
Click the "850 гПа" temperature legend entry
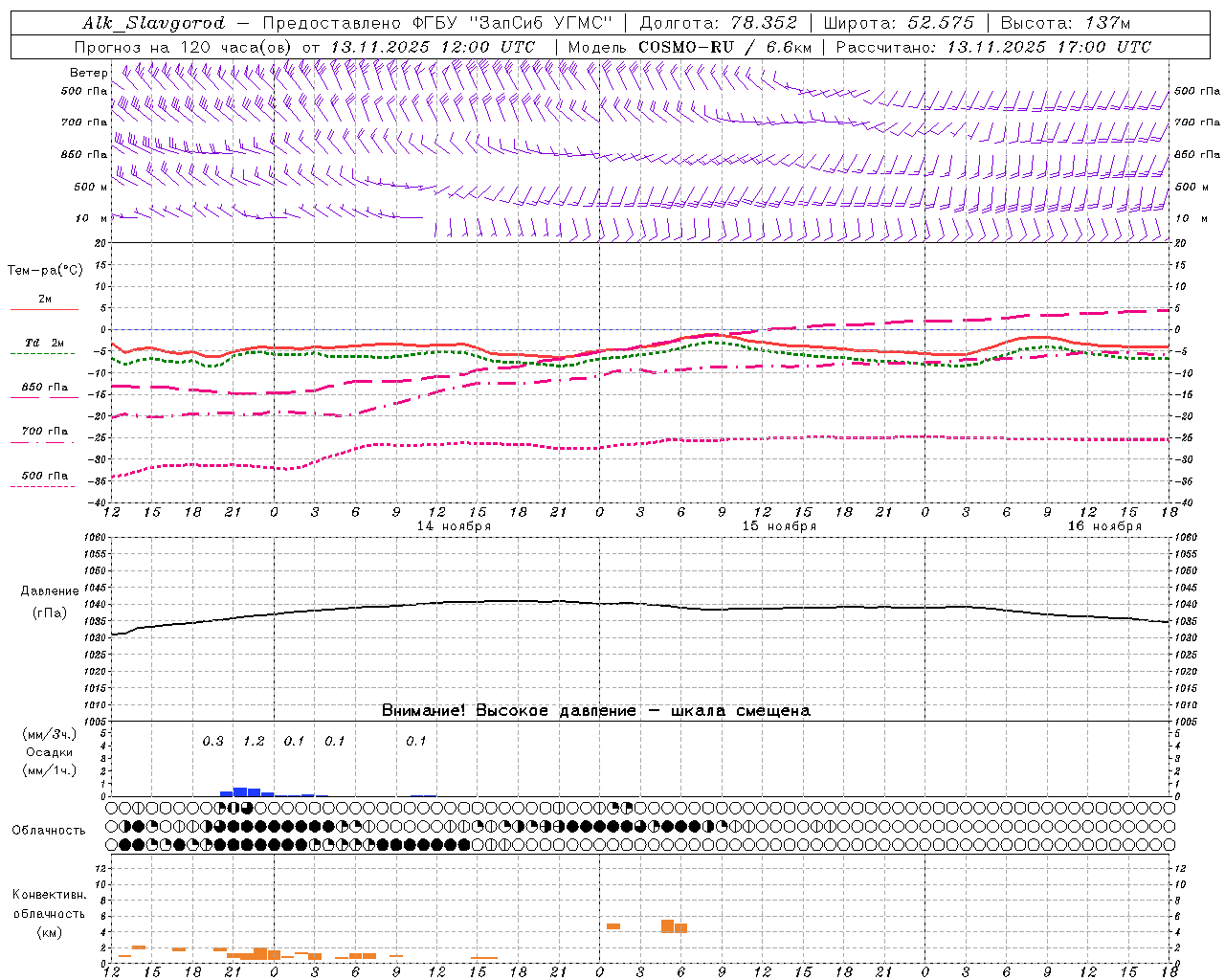[x=45, y=388]
